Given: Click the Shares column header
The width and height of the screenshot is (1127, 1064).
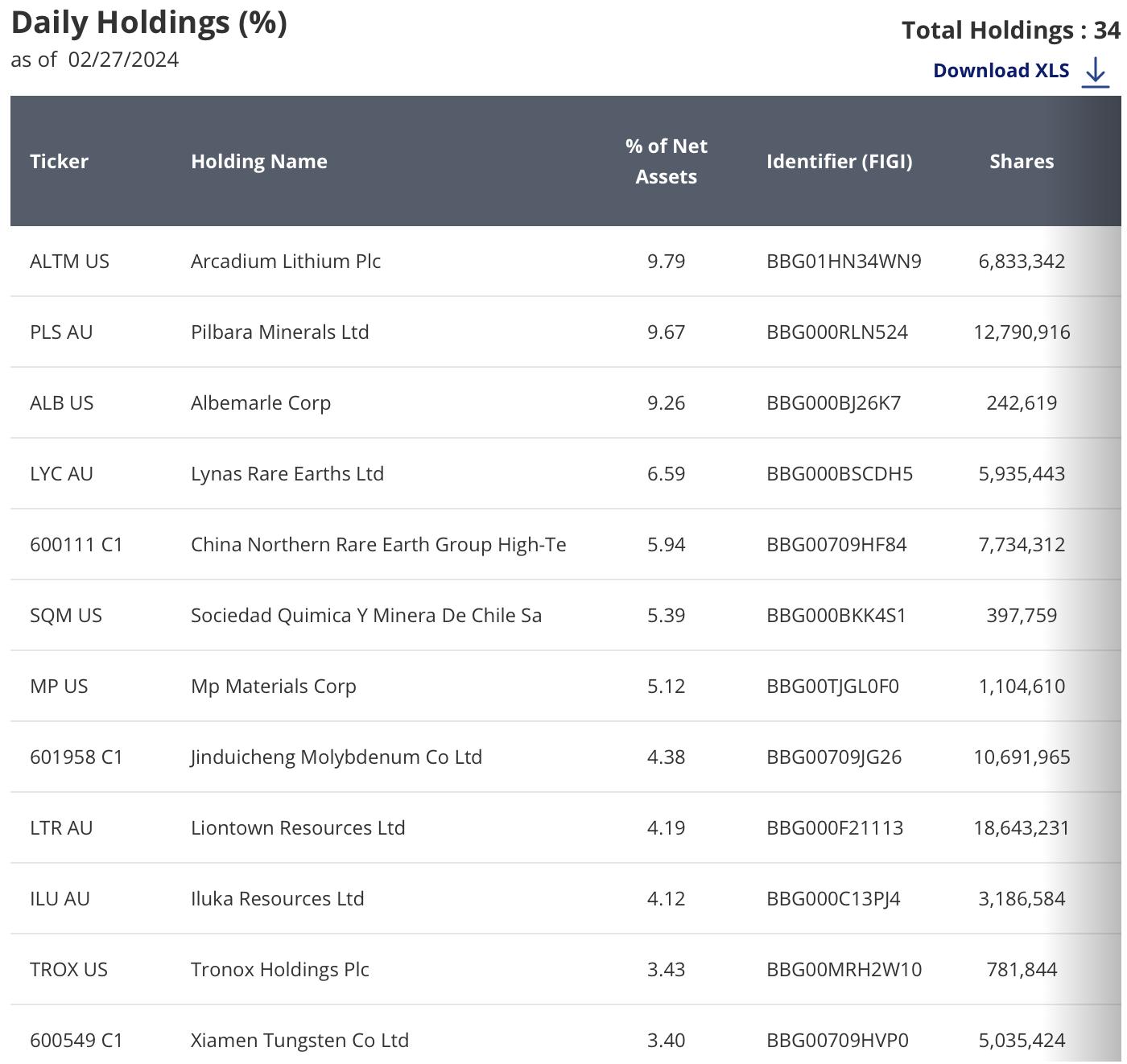Looking at the screenshot, I should tap(1022, 161).
